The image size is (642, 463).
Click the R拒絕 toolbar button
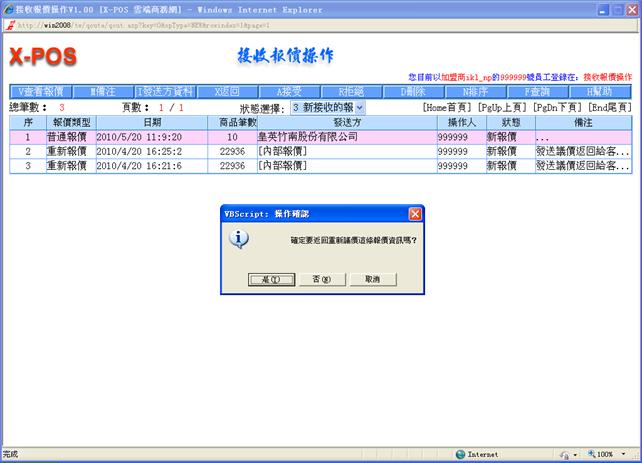(x=351, y=92)
